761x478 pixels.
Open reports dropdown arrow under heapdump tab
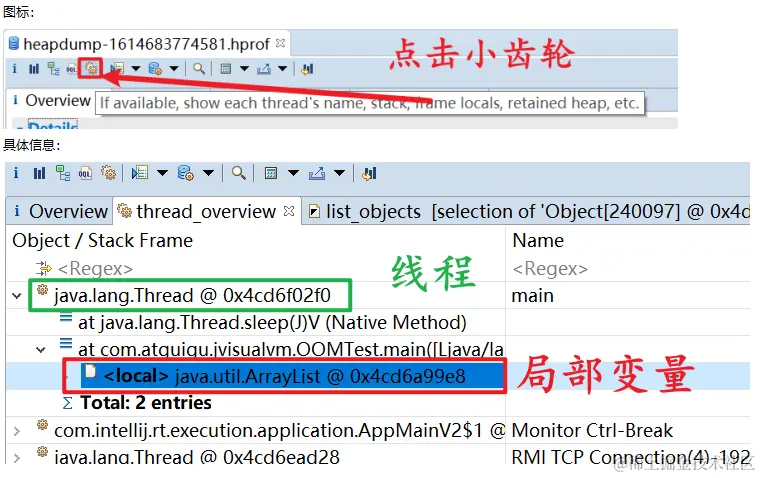(x=136, y=69)
